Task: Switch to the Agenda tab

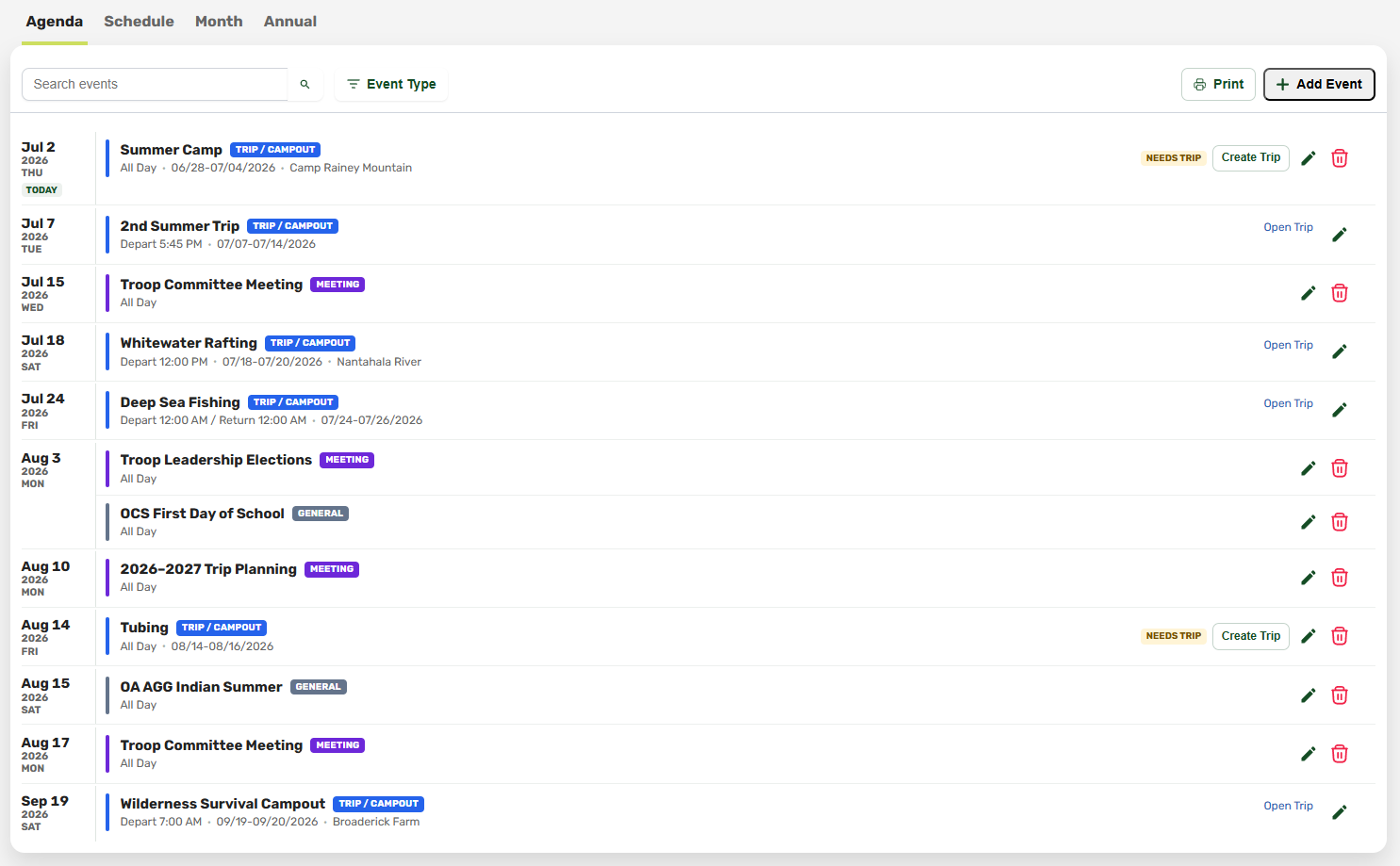Action: click(55, 22)
